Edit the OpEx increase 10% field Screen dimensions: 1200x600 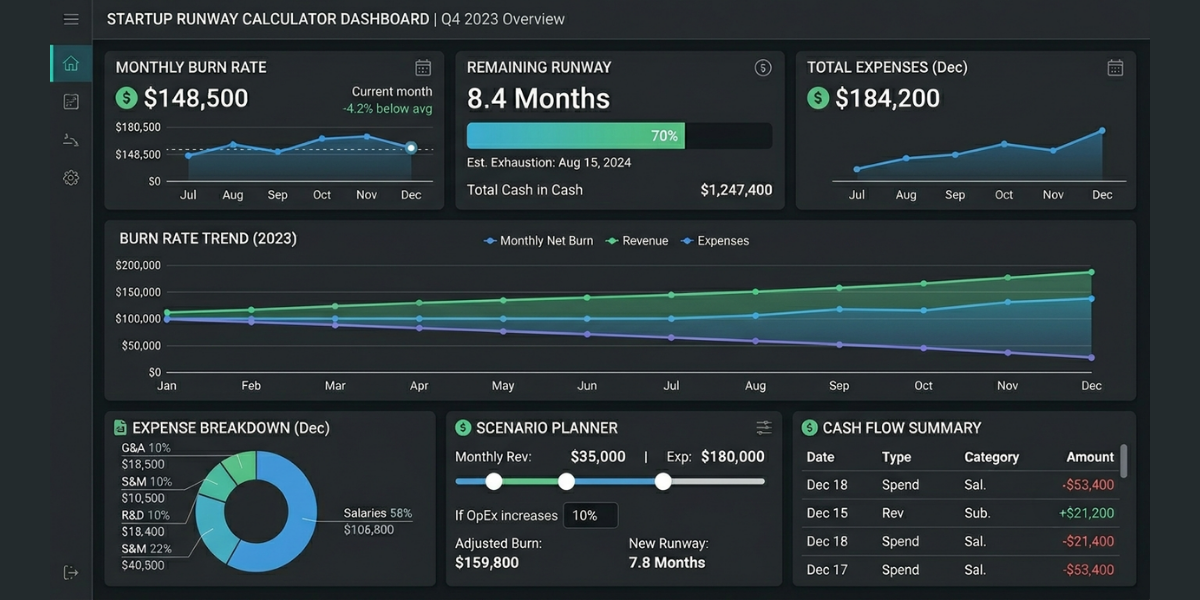[590, 516]
